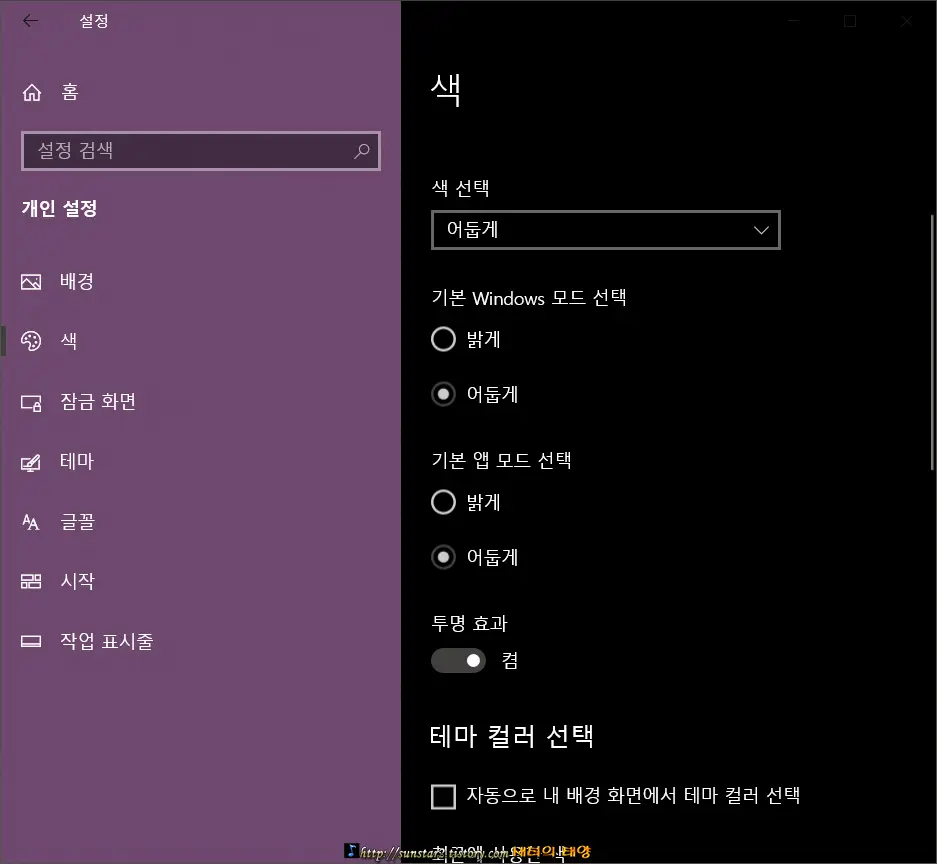
Task: Select 밝게 for 기본 Windows 모드
Action: point(443,339)
